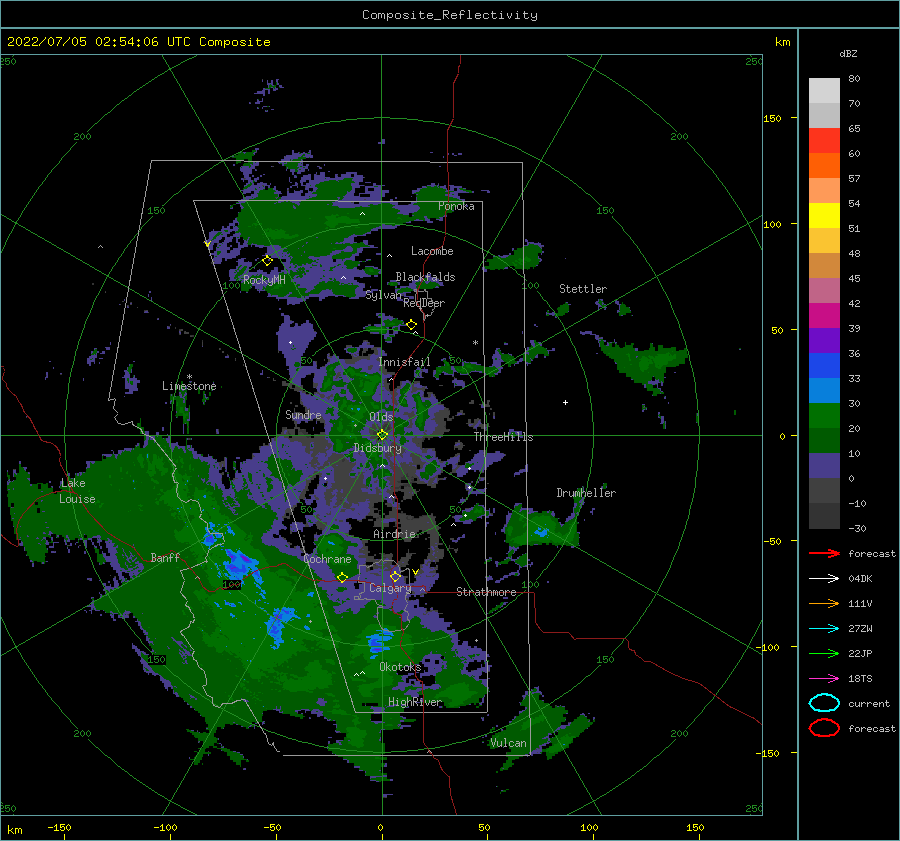This screenshot has height=841, width=900.
Task: Click the orange 111V arrow legend icon
Action: (824, 603)
